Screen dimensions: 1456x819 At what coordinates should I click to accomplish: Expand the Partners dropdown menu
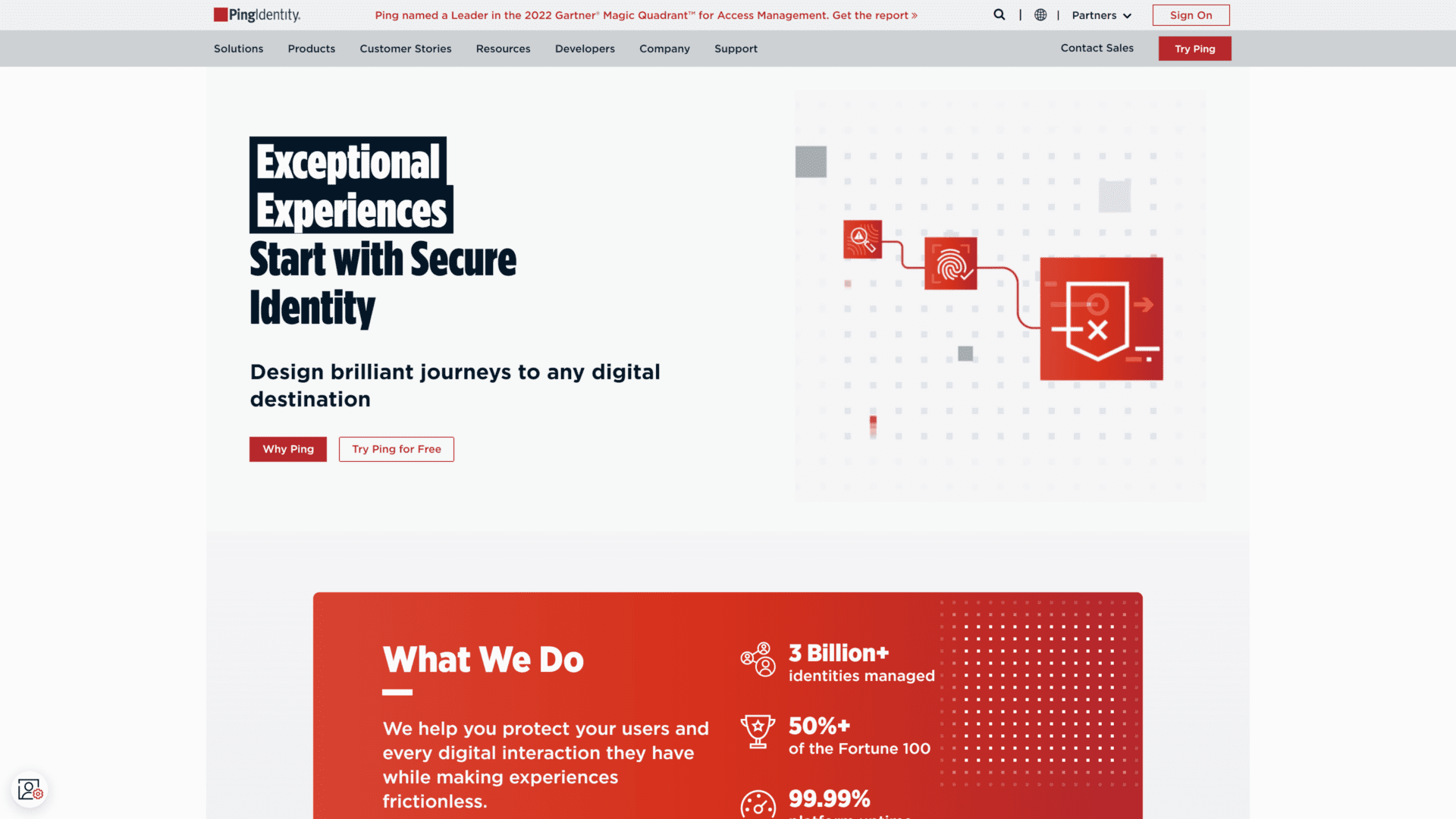pyautogui.click(x=1100, y=15)
